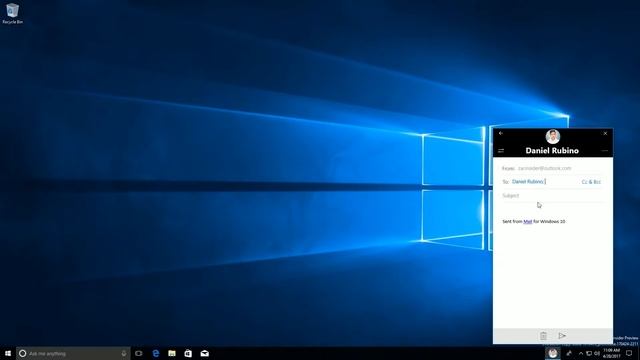Open the People icon in the taskbar

click(x=569, y=353)
